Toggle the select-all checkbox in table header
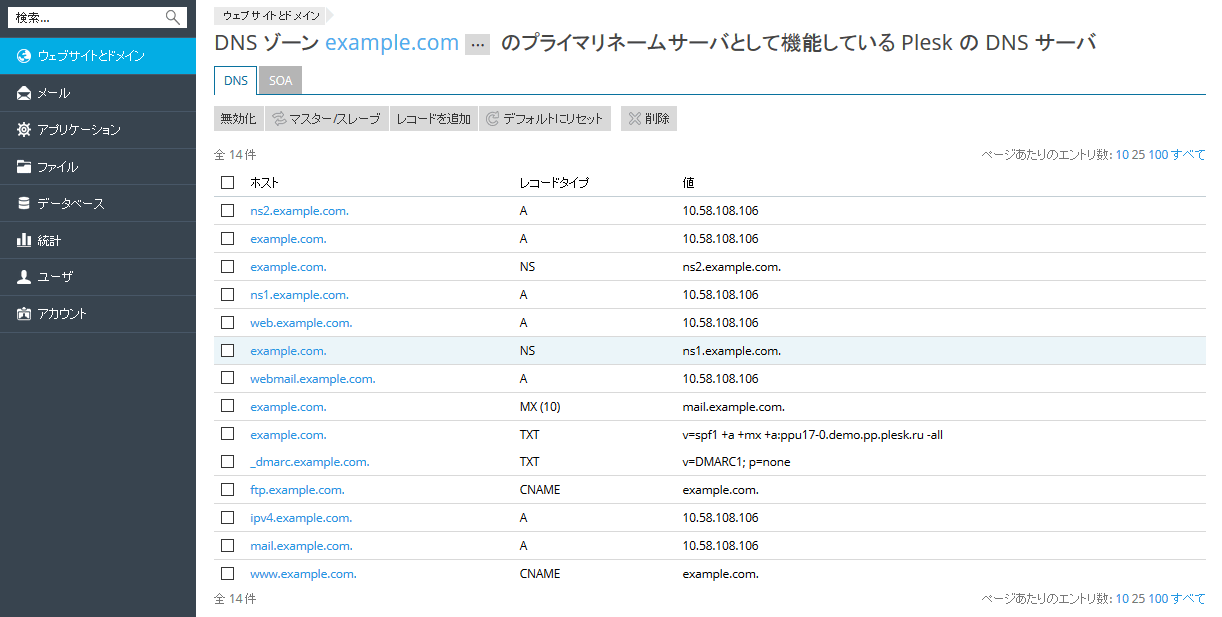The height and width of the screenshot is (617, 1222). click(228, 183)
